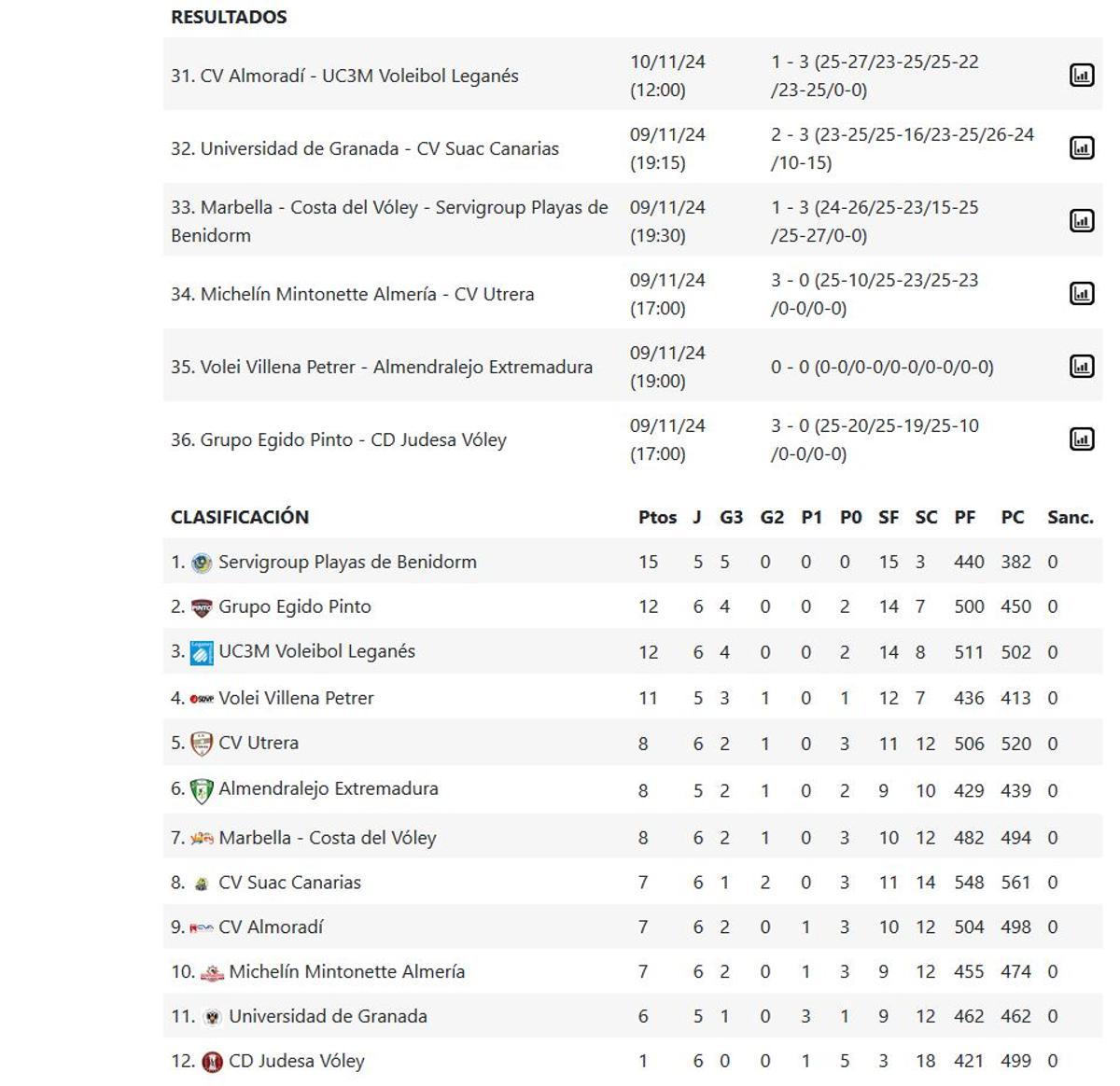
Task: View stats for Michelín Almería vs CV Utrera
Action: [x=1081, y=293]
